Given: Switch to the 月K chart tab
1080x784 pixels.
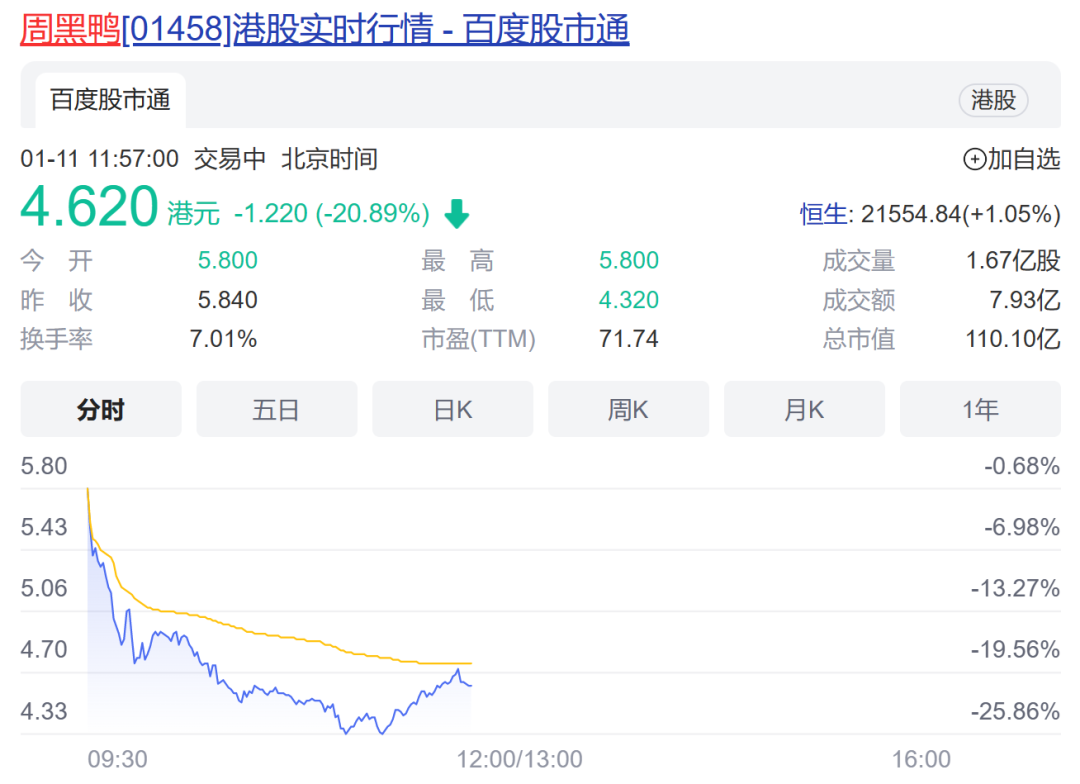Looking at the screenshot, I should (x=804, y=409).
